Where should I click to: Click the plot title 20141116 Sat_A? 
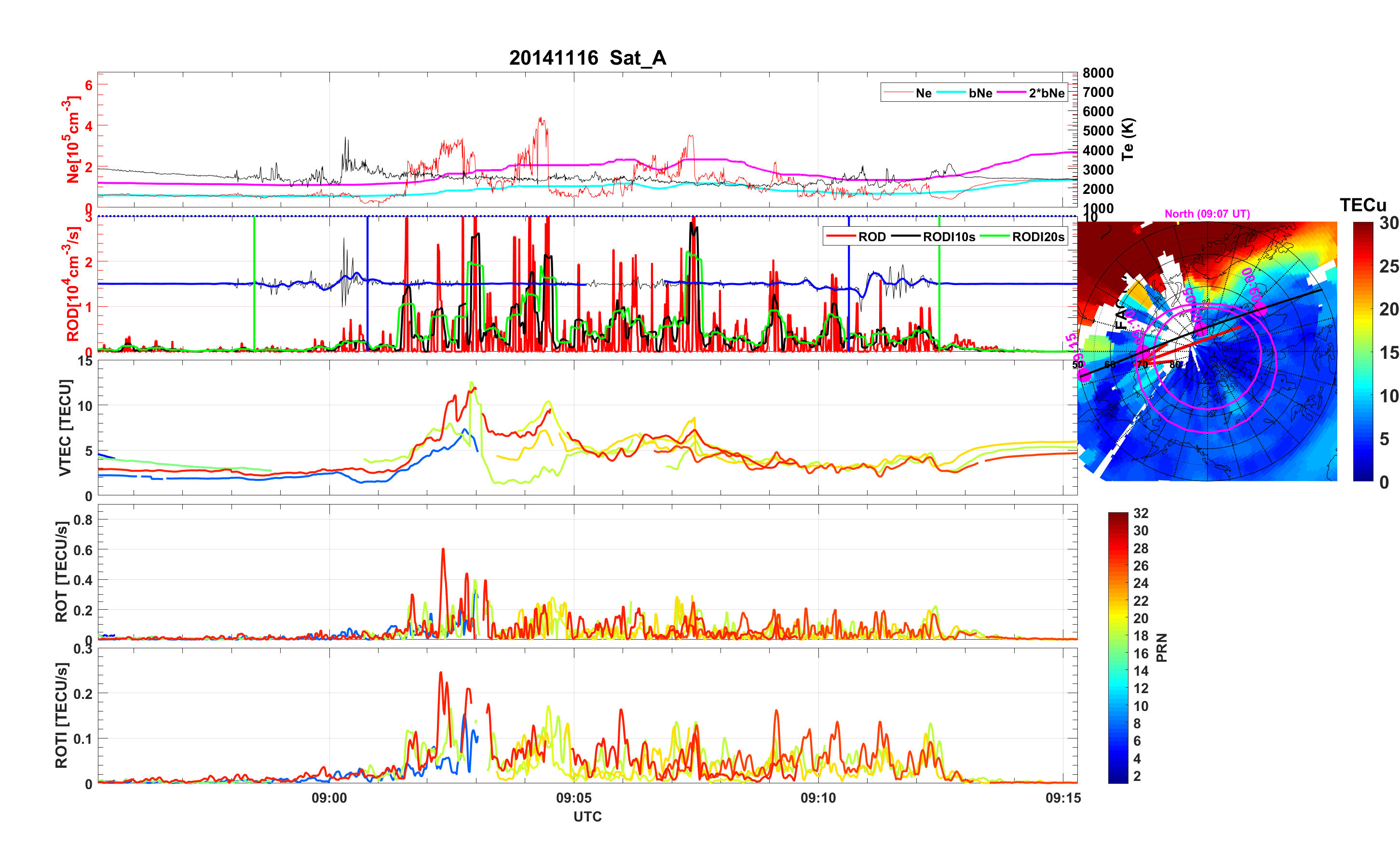click(x=587, y=58)
